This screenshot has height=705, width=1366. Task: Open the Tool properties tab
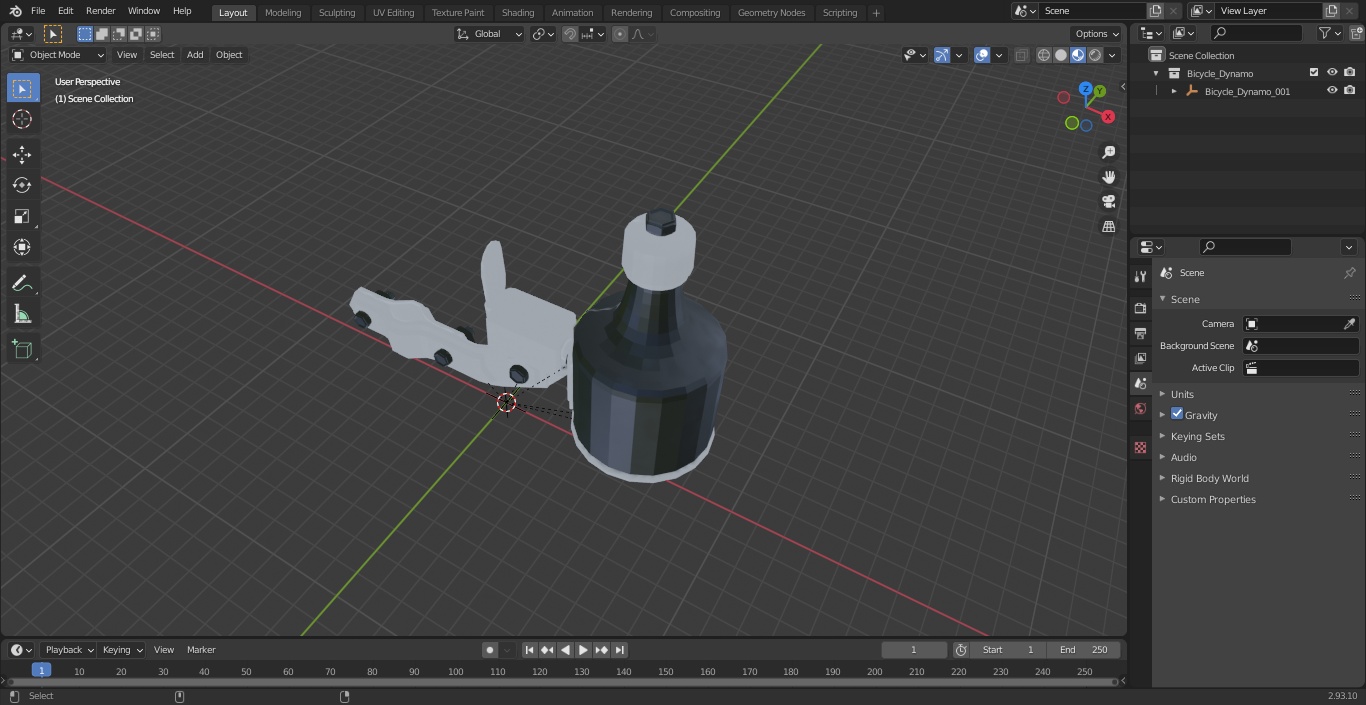[1140, 276]
